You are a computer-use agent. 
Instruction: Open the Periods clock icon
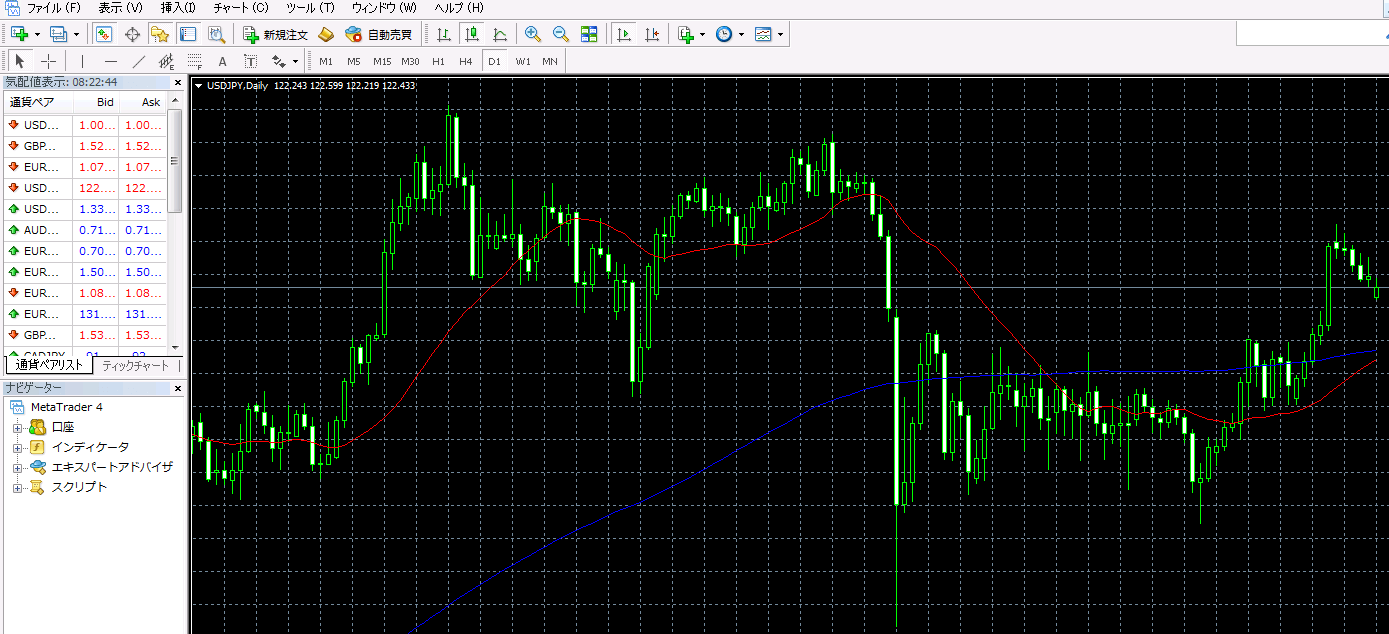724,34
